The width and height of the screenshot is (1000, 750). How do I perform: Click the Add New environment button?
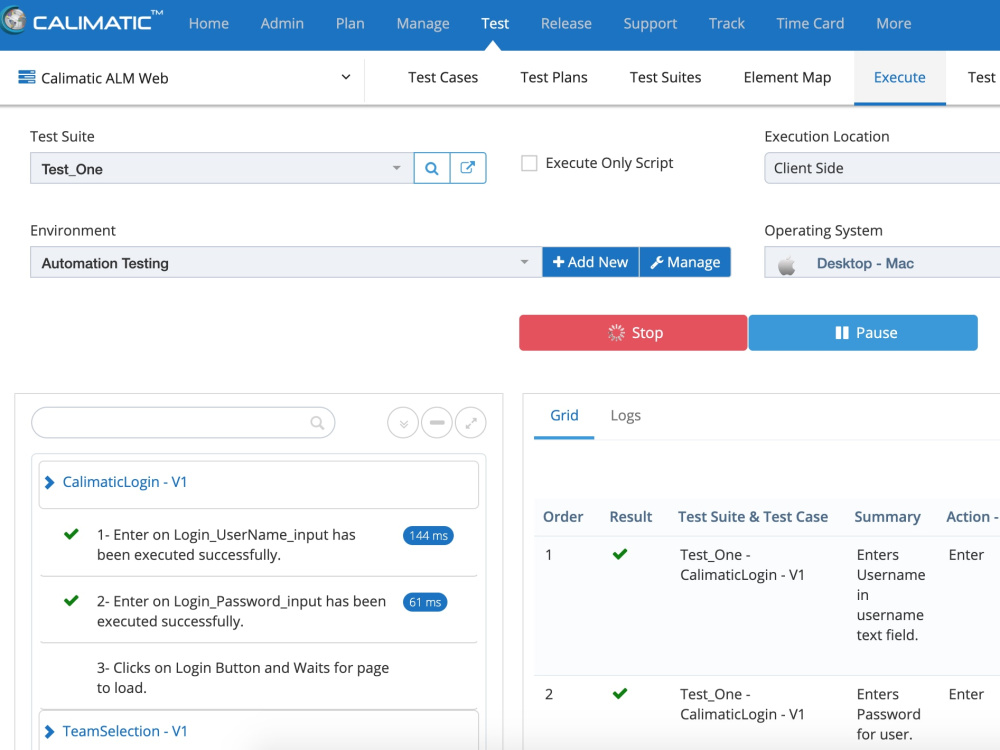[591, 262]
